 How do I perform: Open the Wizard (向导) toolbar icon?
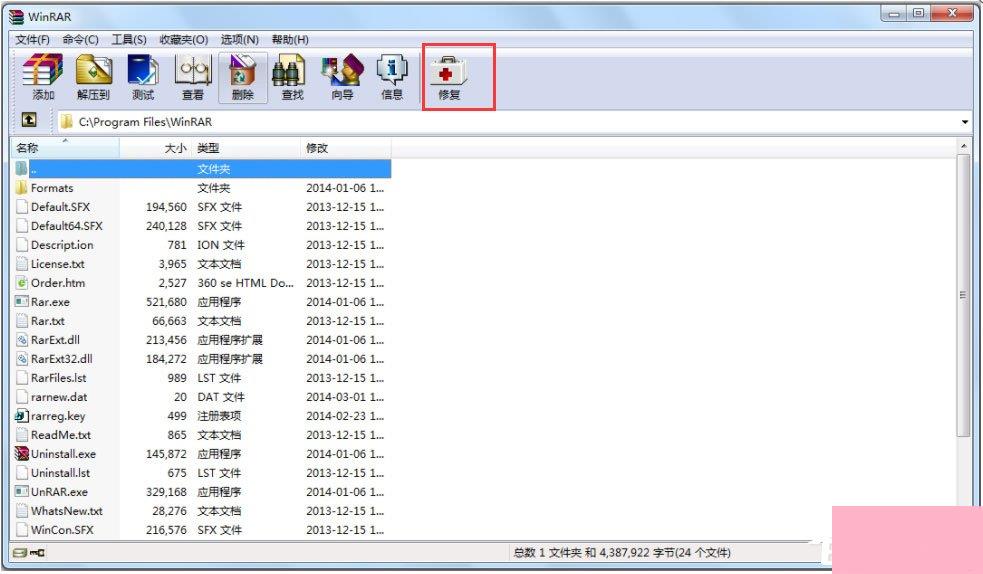(342, 70)
